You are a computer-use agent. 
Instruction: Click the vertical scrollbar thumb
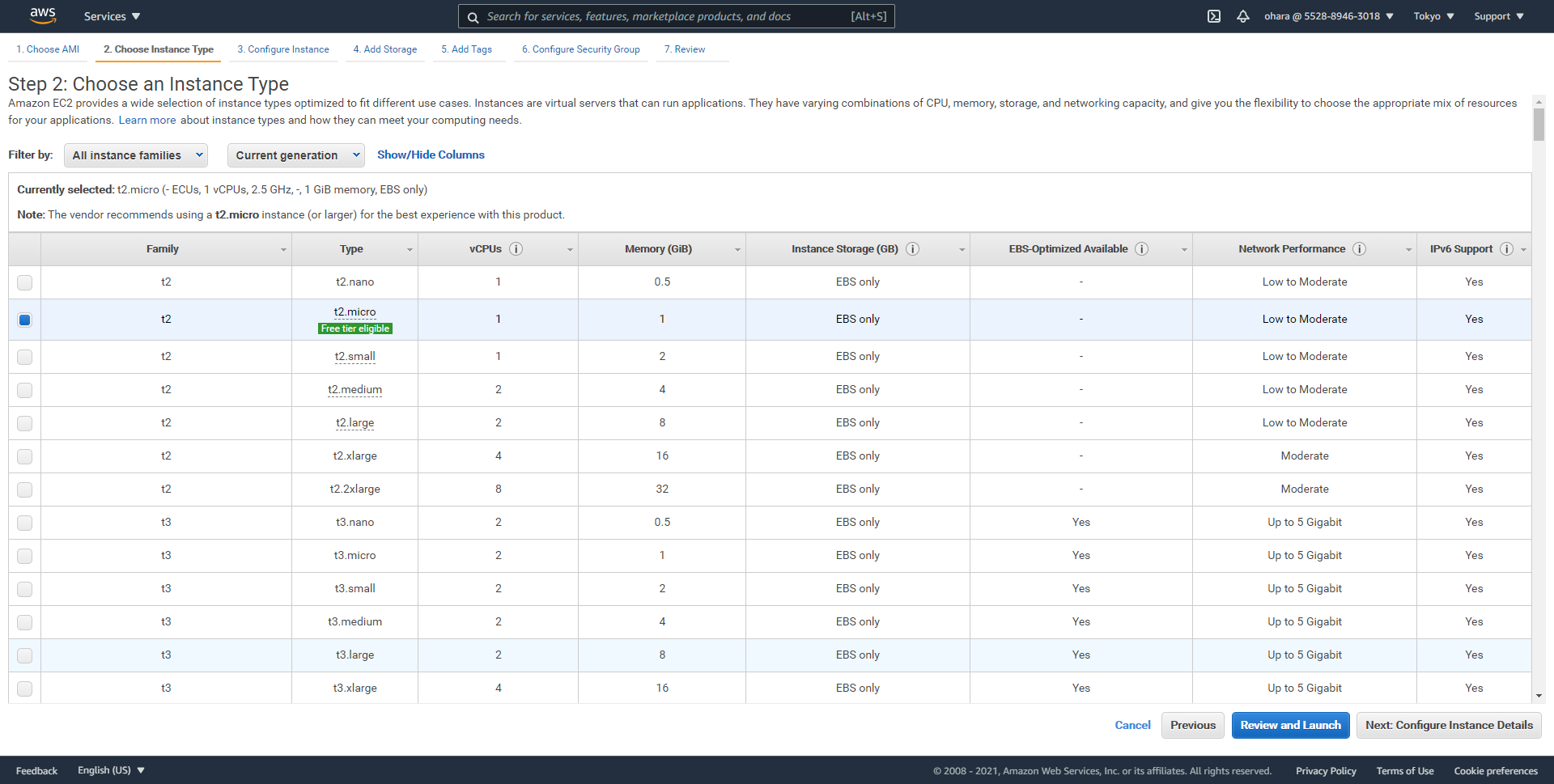pos(1539,125)
